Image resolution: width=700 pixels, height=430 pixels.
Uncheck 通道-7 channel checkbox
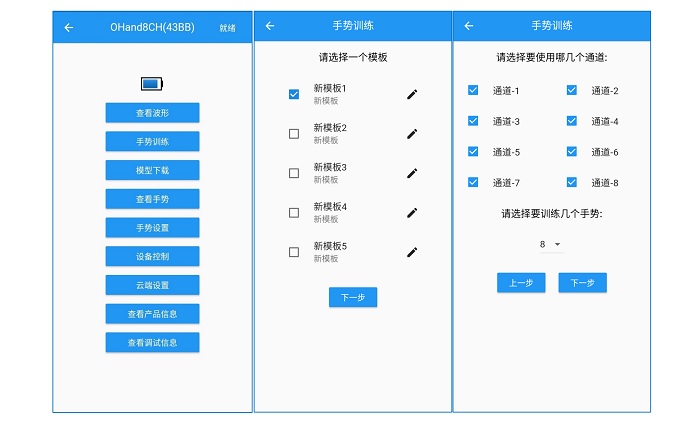click(x=473, y=182)
